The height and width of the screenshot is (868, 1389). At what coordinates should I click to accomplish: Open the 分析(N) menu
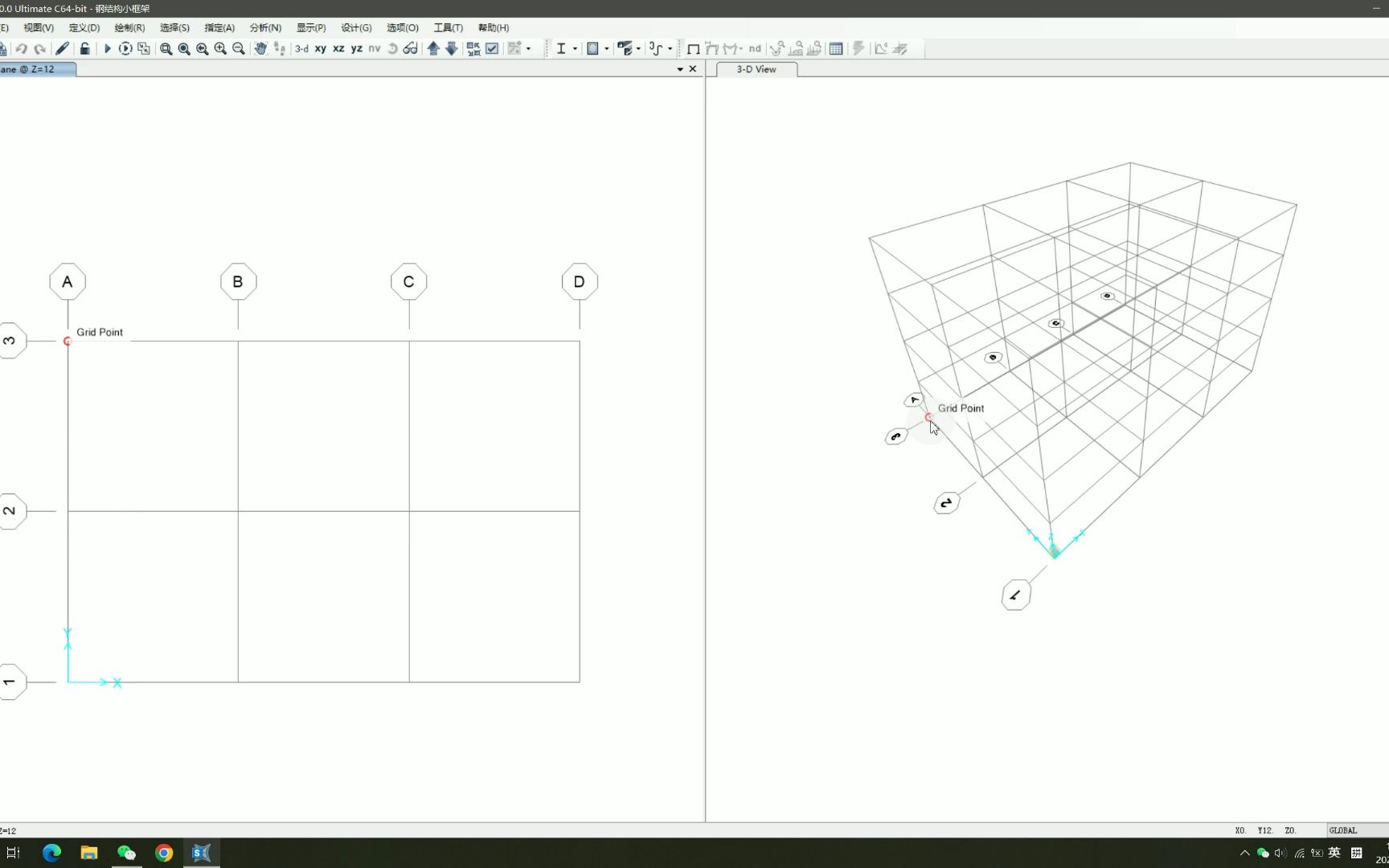point(265,27)
